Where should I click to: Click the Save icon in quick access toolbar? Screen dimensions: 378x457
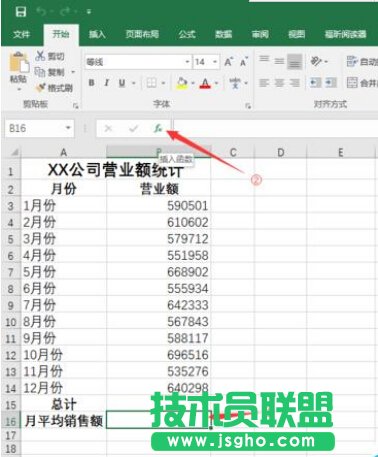point(21,12)
